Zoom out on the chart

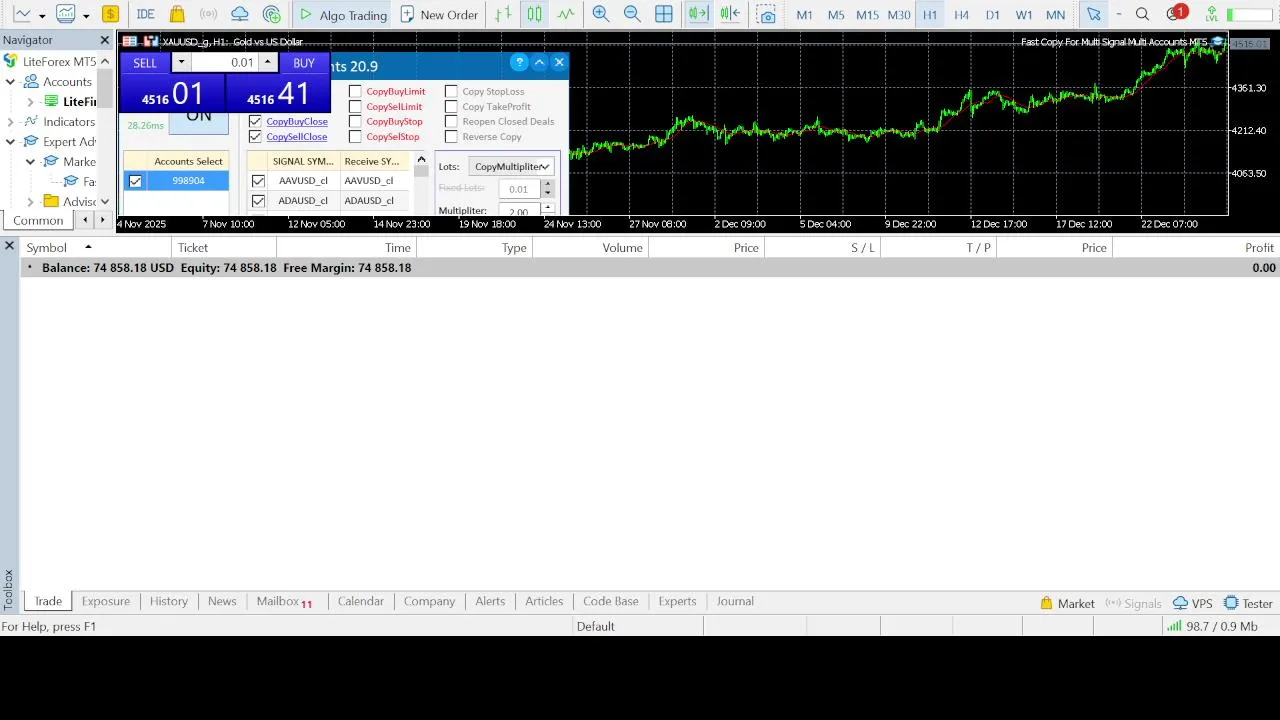[x=632, y=15]
